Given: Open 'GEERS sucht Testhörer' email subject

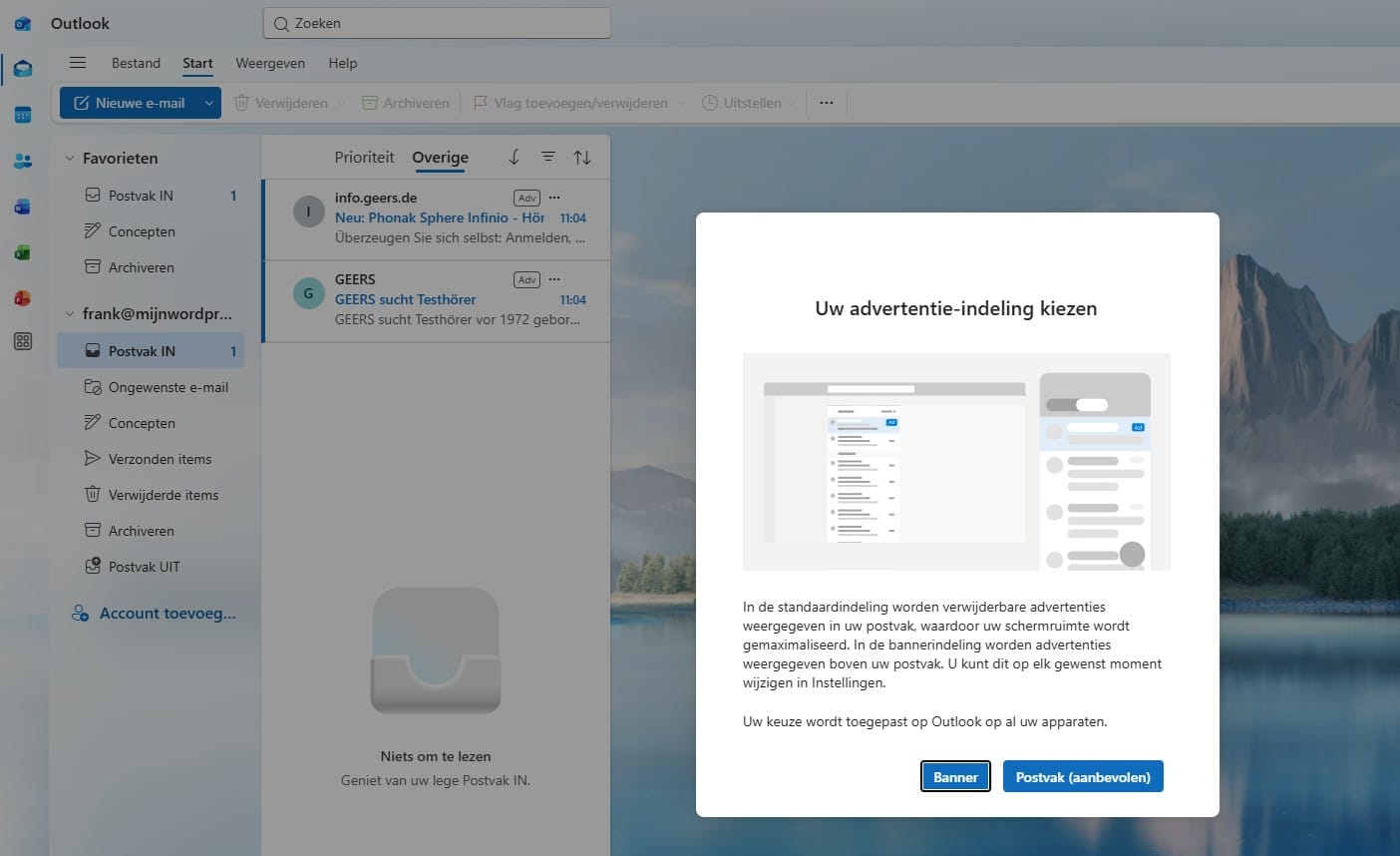Looking at the screenshot, I should tap(405, 299).
